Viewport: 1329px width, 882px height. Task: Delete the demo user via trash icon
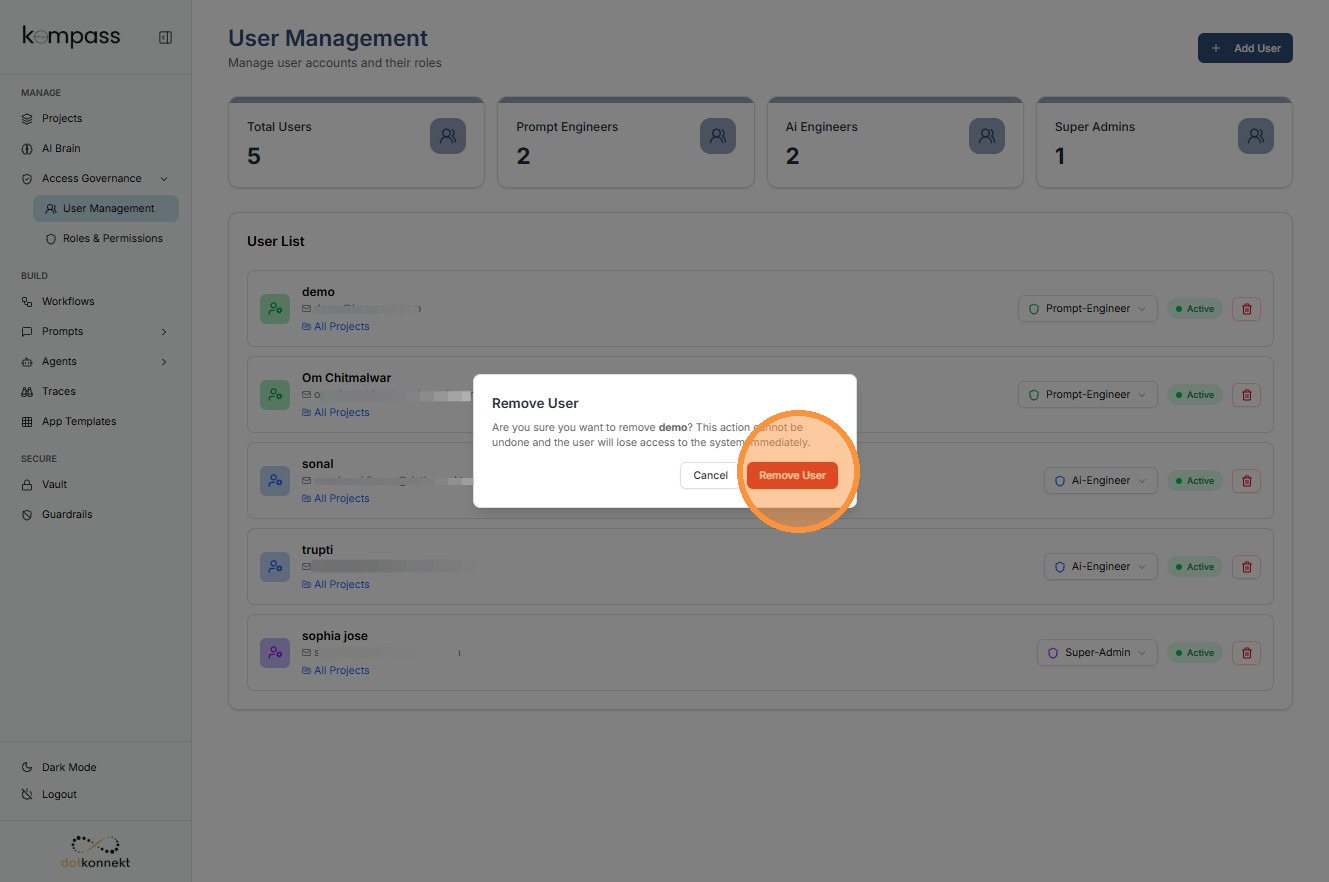click(x=1246, y=308)
